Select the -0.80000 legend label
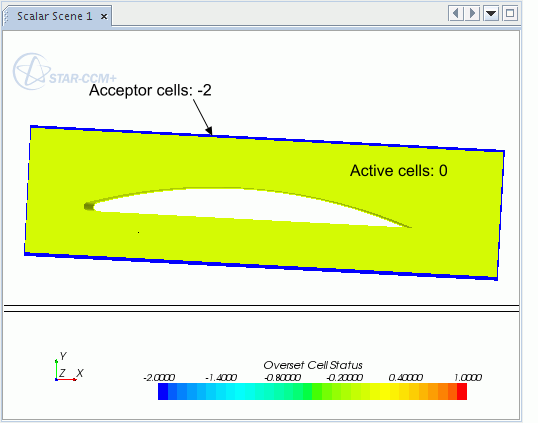 tap(282, 378)
